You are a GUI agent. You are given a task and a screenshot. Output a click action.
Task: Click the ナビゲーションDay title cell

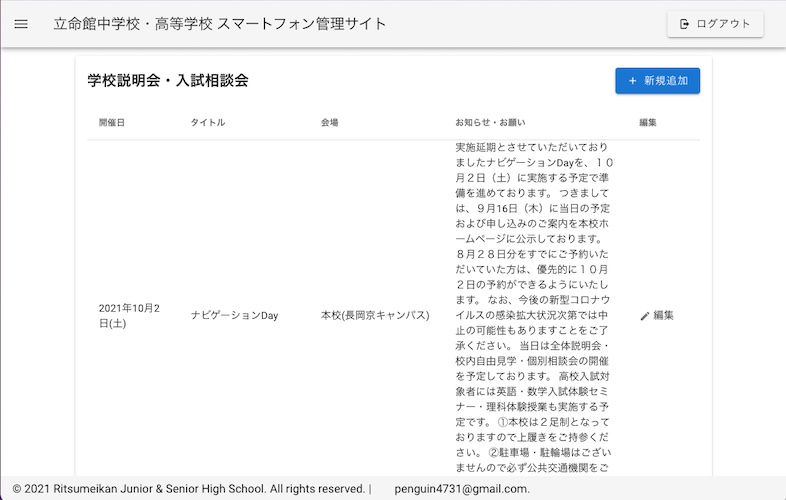click(x=234, y=315)
